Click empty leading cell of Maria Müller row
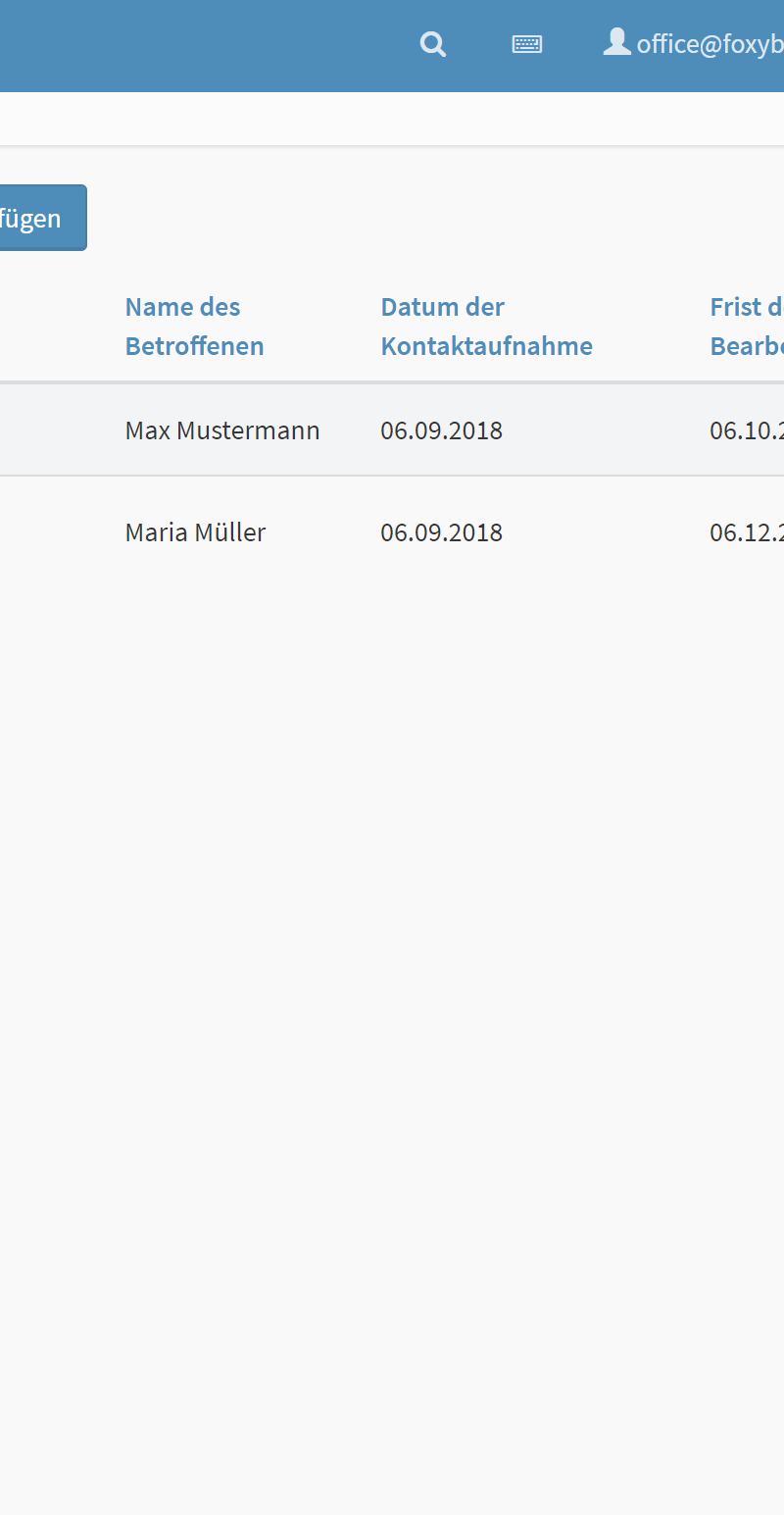Screen dimensions: 784x1515 pos(54,532)
